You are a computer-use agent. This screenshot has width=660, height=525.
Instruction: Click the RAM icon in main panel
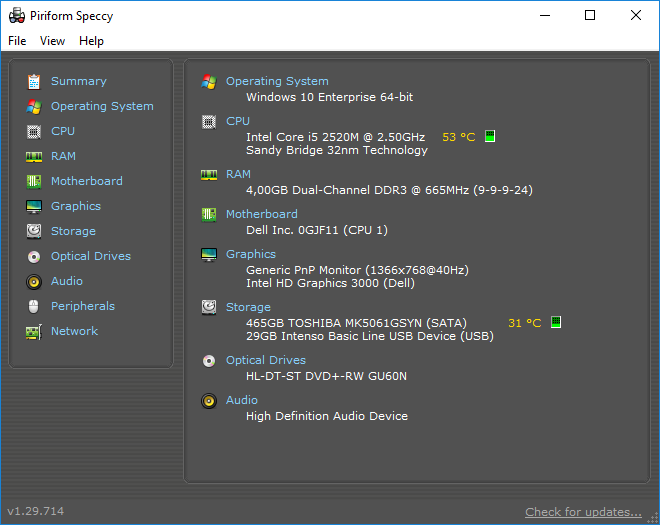pyautogui.click(x=209, y=175)
